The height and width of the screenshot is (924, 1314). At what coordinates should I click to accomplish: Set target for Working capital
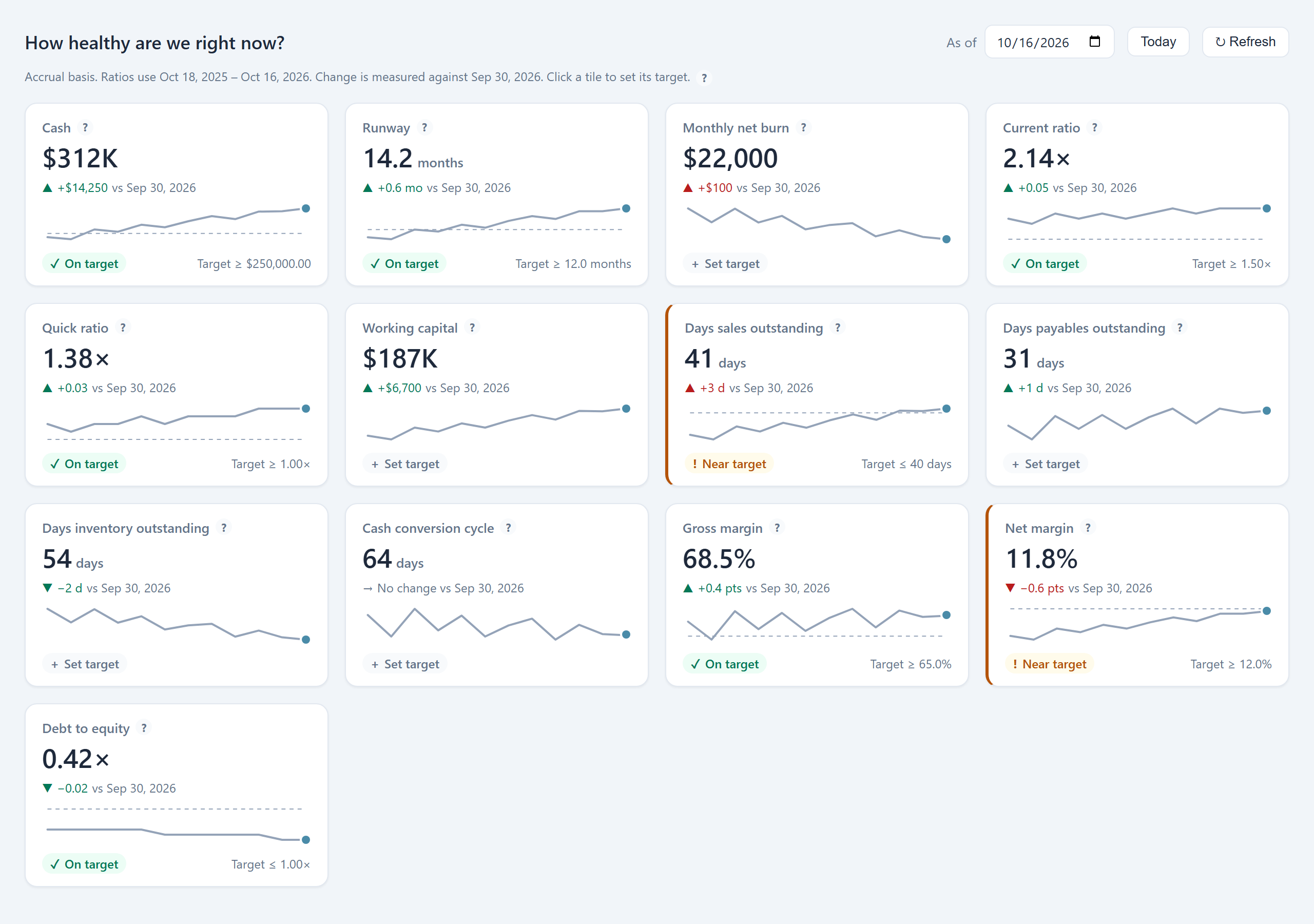[x=404, y=464]
